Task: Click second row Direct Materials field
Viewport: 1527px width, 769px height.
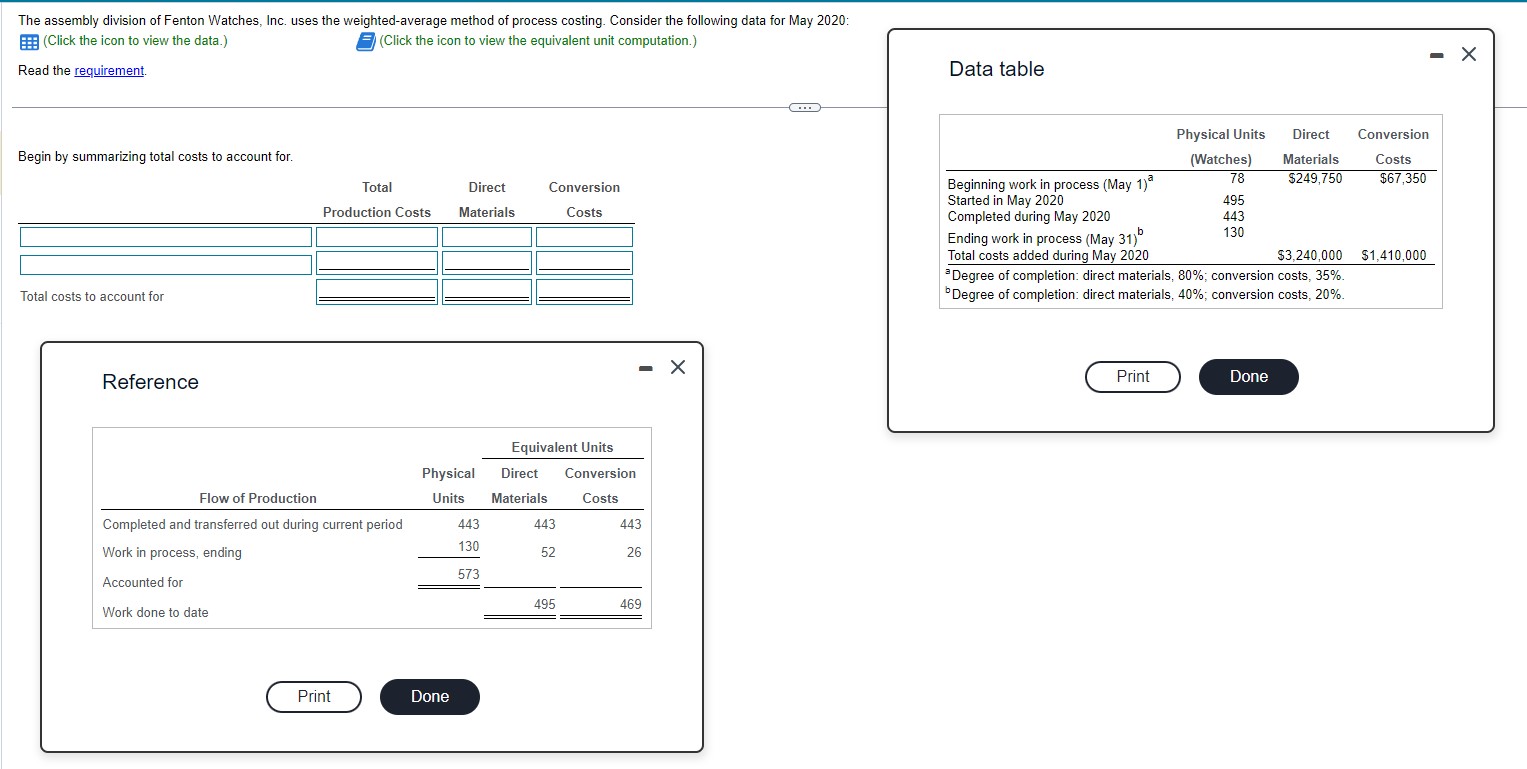Action: tap(487, 263)
